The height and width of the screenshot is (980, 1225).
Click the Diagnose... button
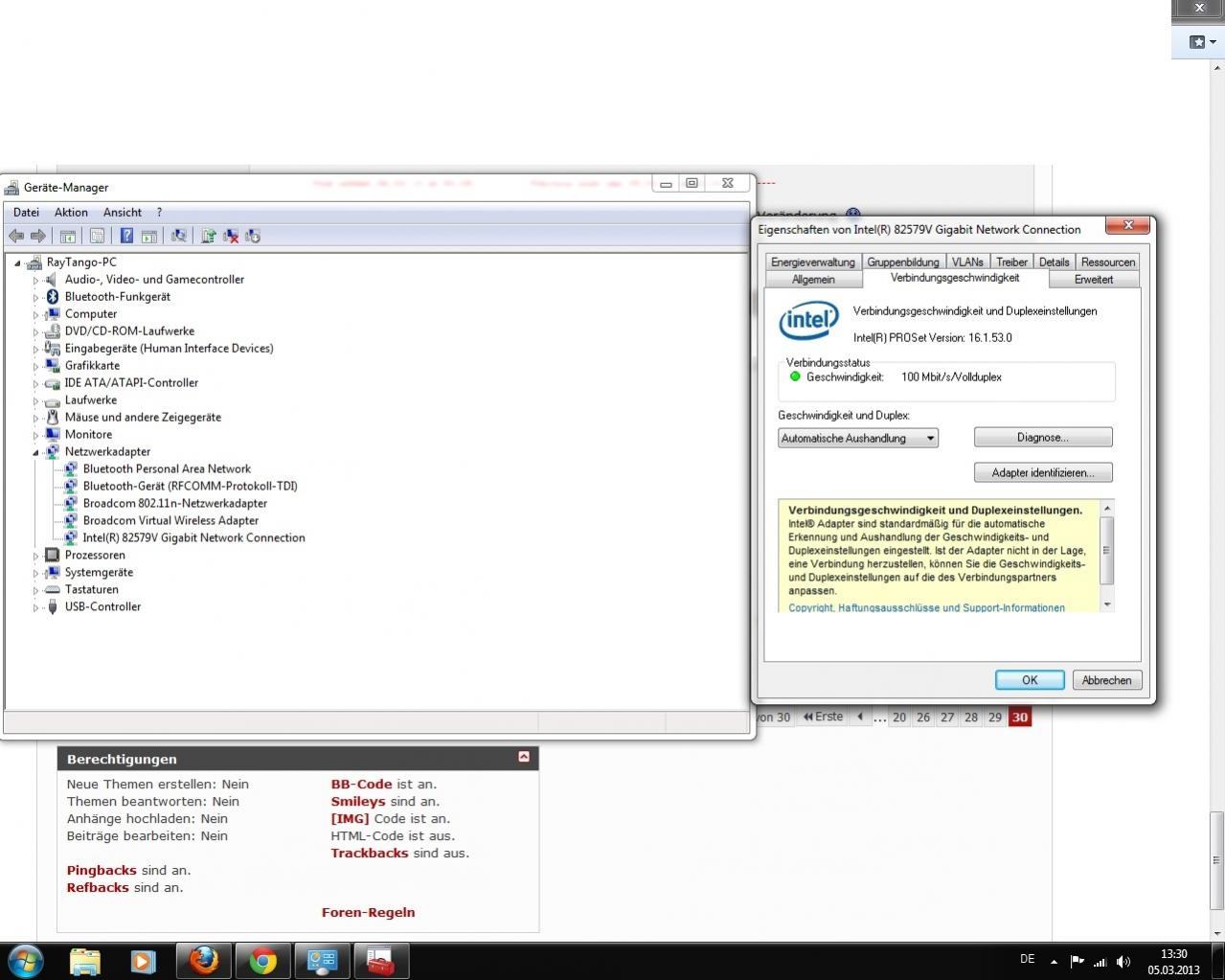click(x=1043, y=437)
